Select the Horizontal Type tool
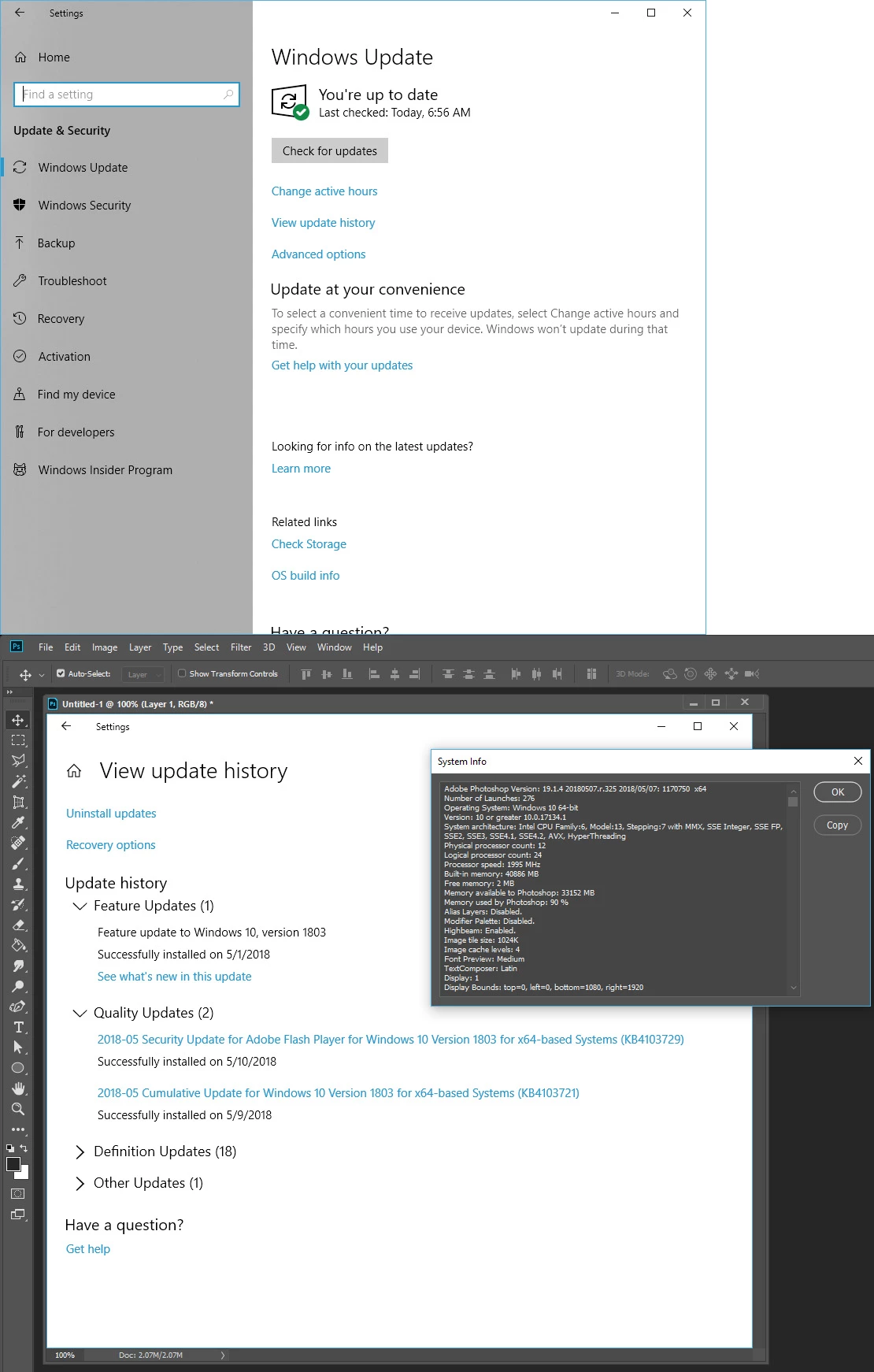This screenshot has height=1372, width=874. point(18,1027)
